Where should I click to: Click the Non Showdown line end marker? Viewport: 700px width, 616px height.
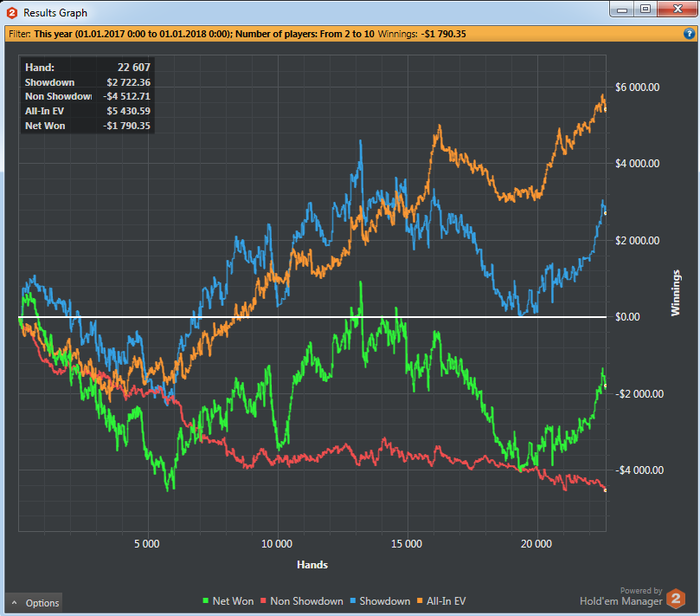point(605,491)
